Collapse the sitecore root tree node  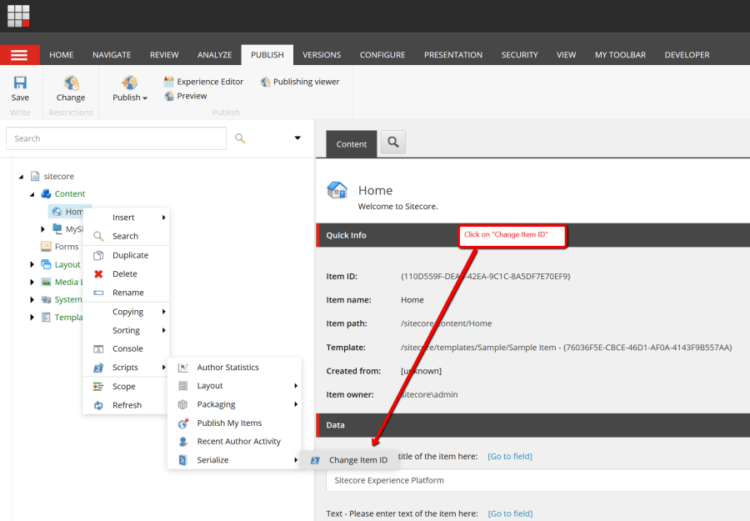(x=21, y=176)
